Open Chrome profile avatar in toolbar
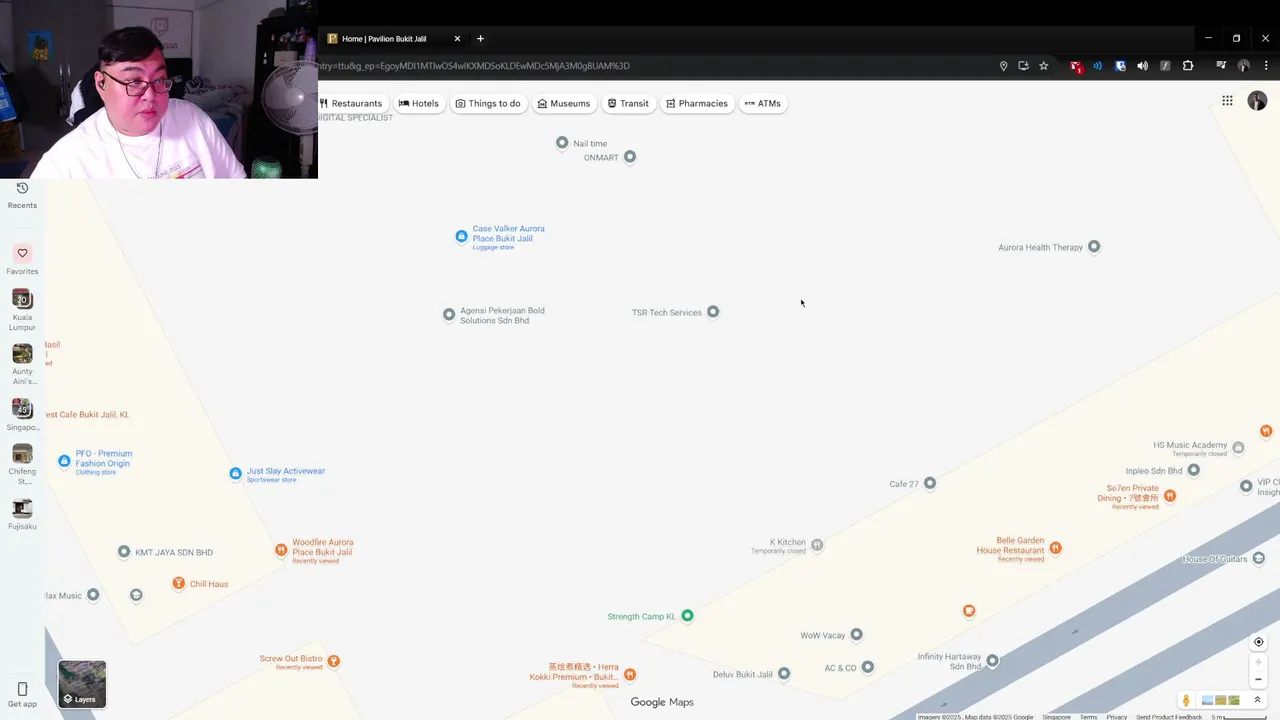Viewport: 1280px width, 720px height. [x=1244, y=66]
